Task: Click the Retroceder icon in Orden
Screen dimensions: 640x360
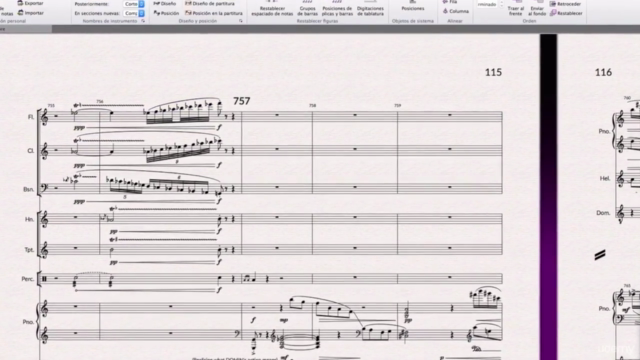Action: tap(553, 4)
